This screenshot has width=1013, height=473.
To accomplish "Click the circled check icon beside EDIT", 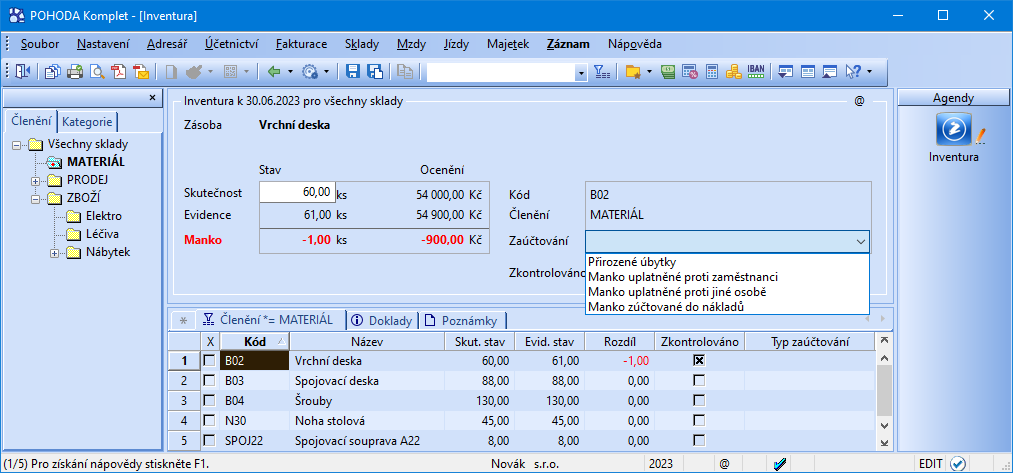I will click(x=957, y=463).
